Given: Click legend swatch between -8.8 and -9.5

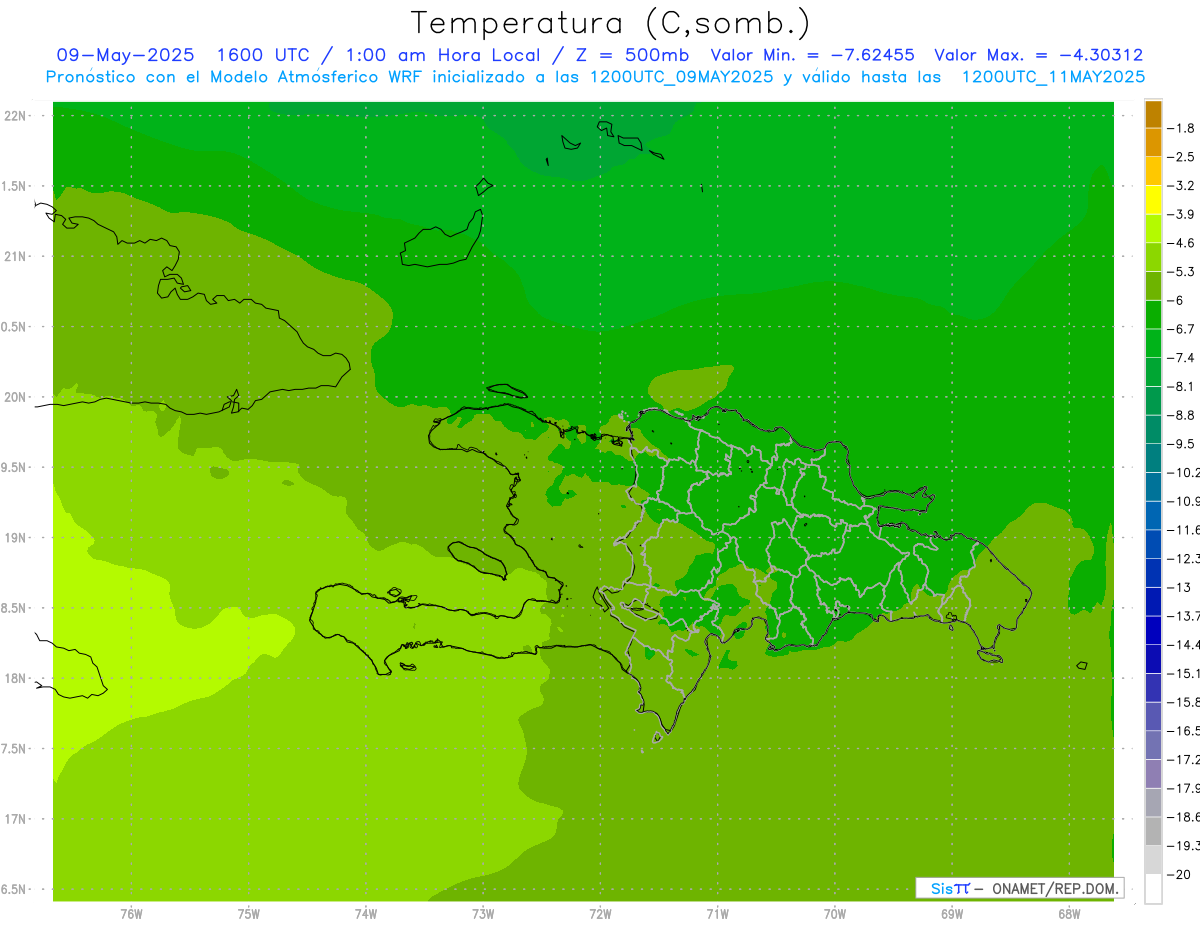Looking at the screenshot, I should click(1153, 429).
